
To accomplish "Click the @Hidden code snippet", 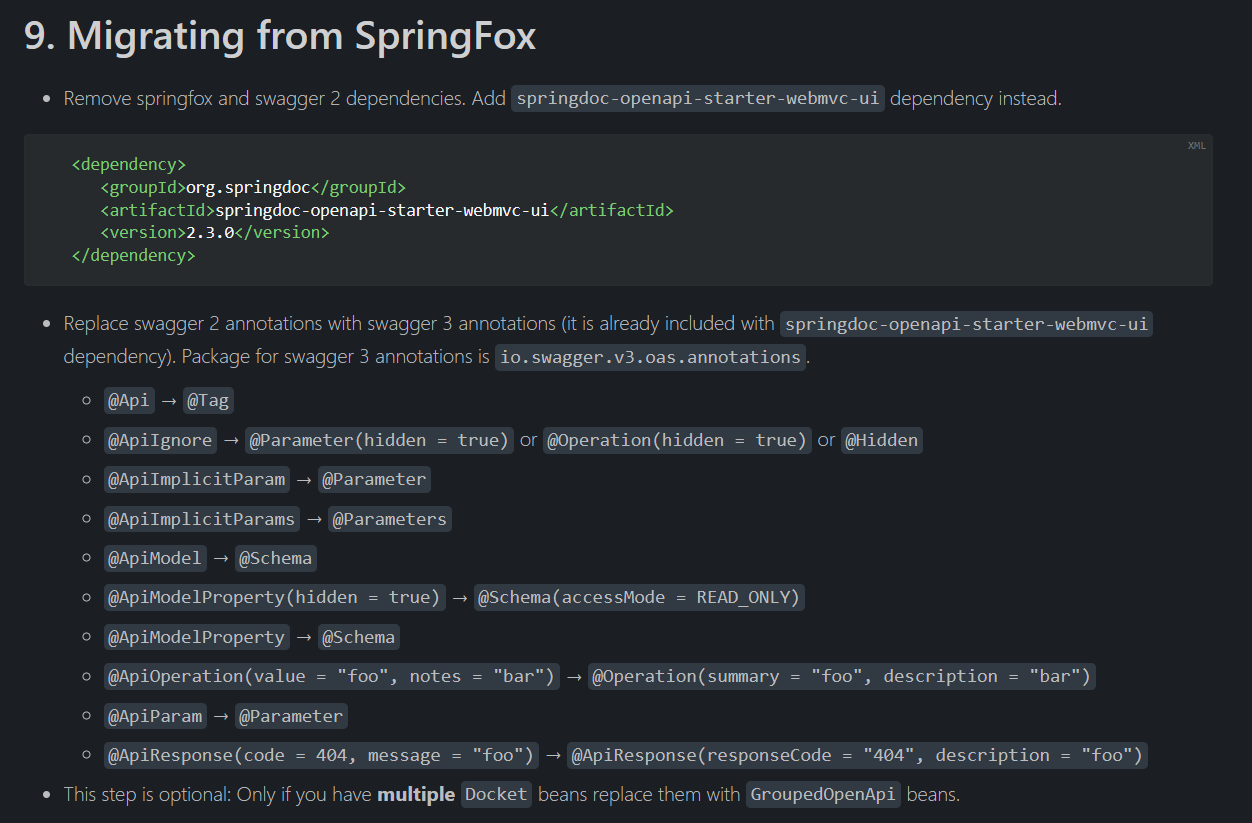I will pos(881,440).
